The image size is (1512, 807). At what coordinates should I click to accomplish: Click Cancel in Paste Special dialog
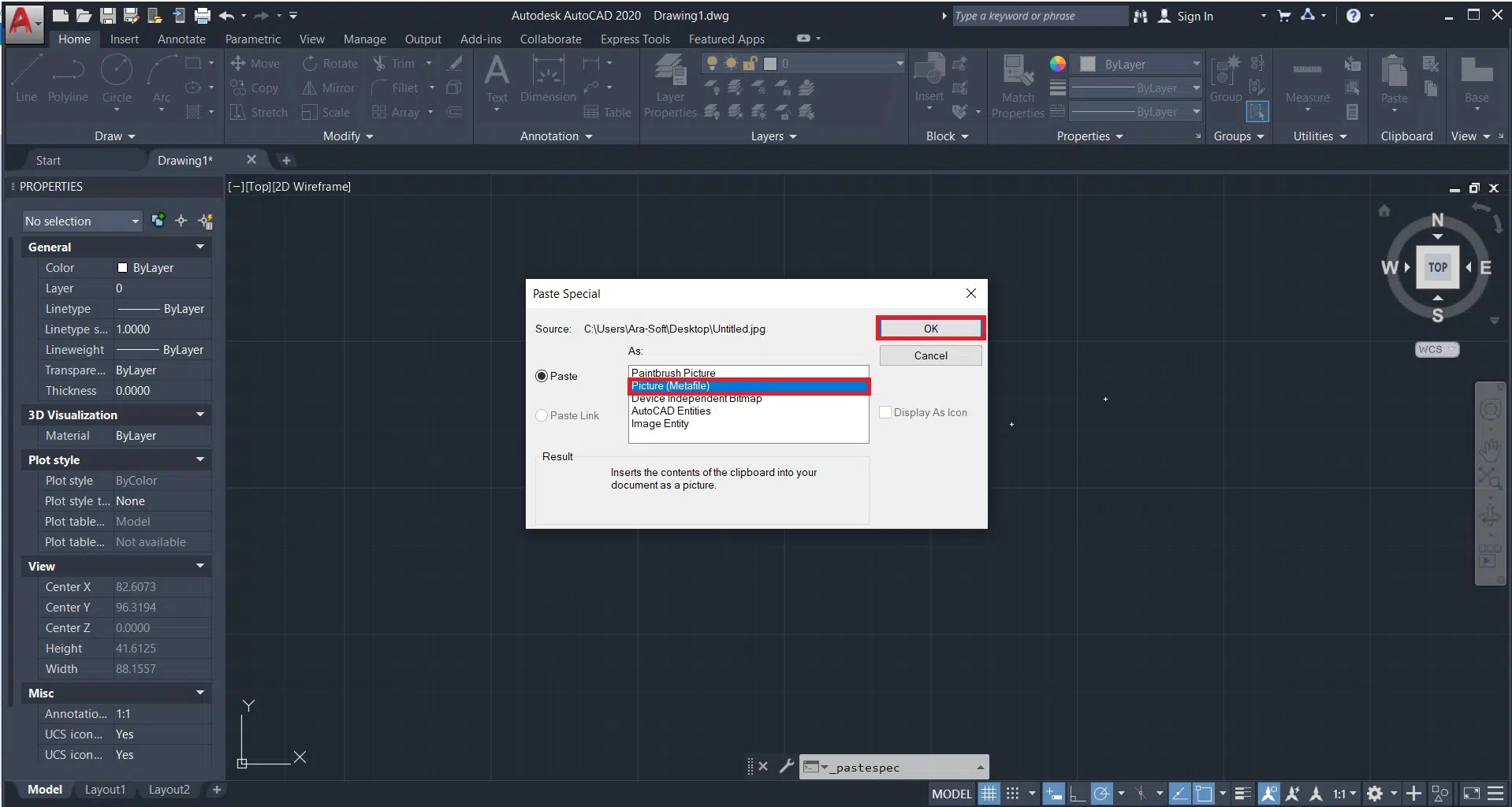pyautogui.click(x=930, y=356)
